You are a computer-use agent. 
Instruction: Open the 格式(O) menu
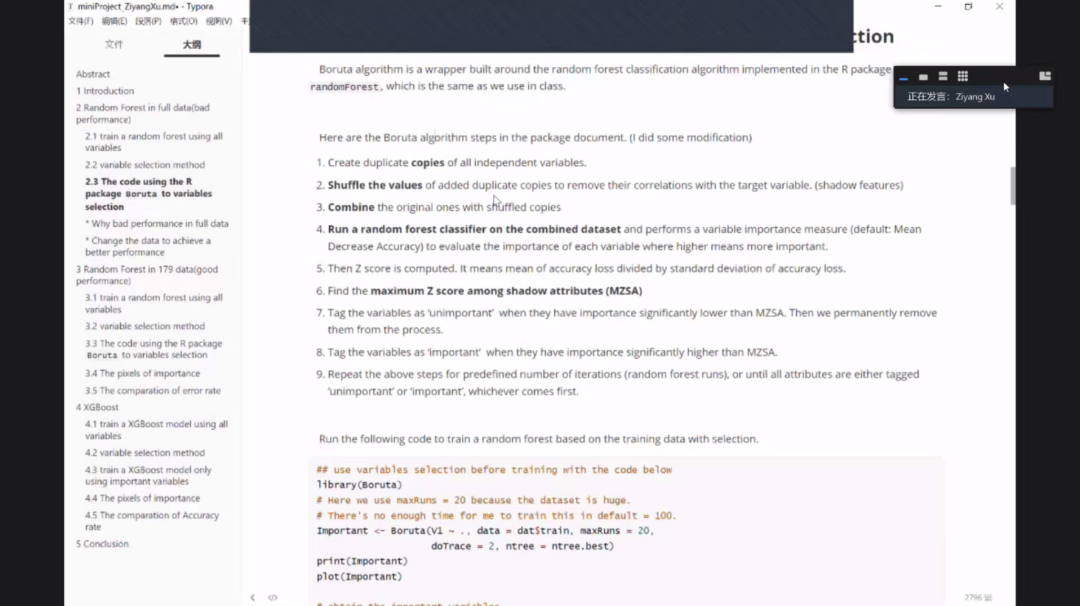click(183, 21)
